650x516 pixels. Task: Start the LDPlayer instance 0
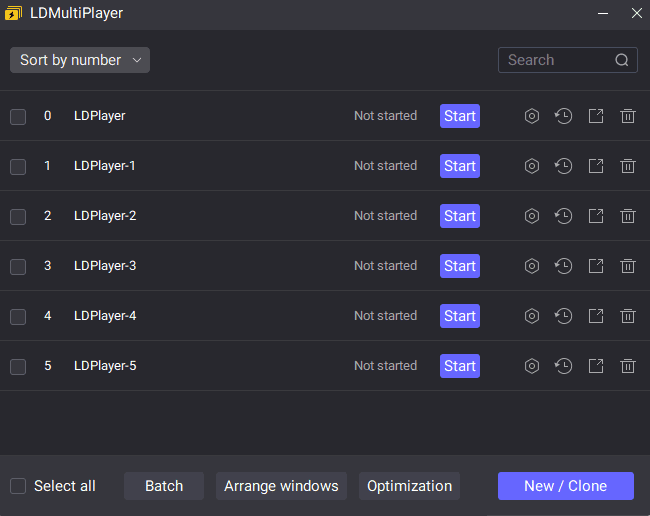tap(460, 116)
